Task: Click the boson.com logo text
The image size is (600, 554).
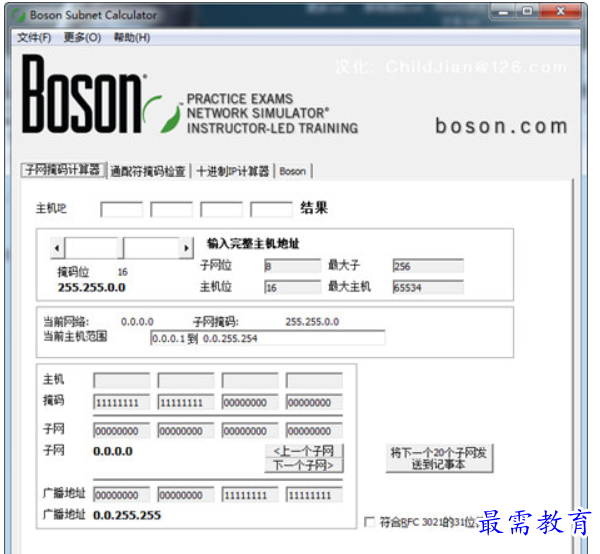Action: click(x=501, y=126)
